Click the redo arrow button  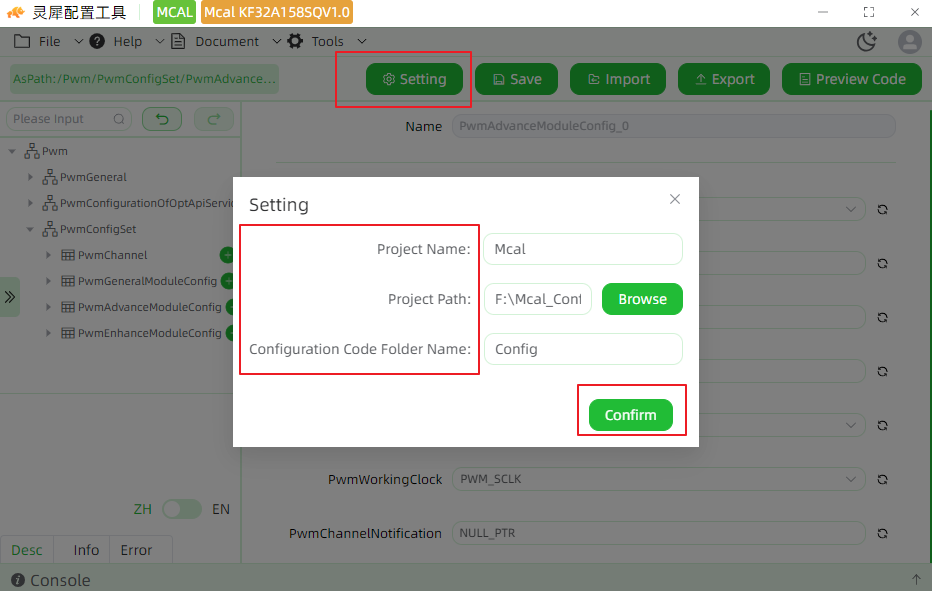click(214, 119)
